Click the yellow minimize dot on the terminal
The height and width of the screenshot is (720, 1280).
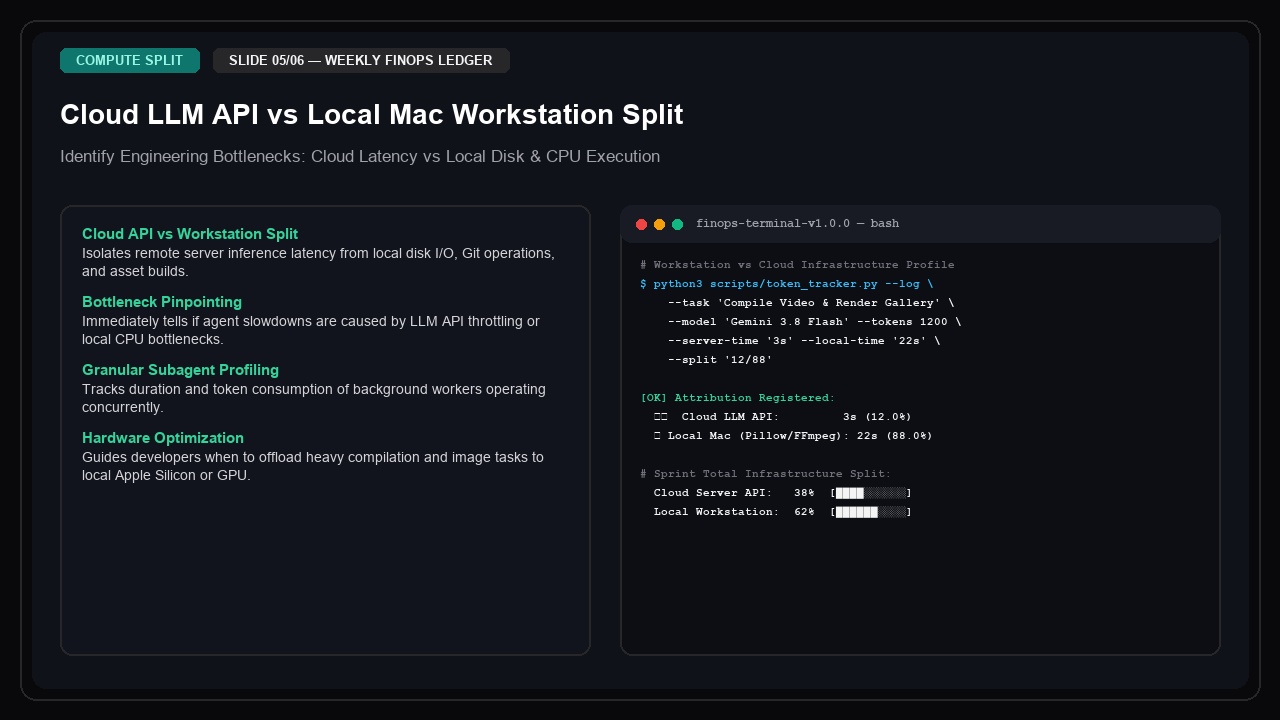(x=659, y=224)
